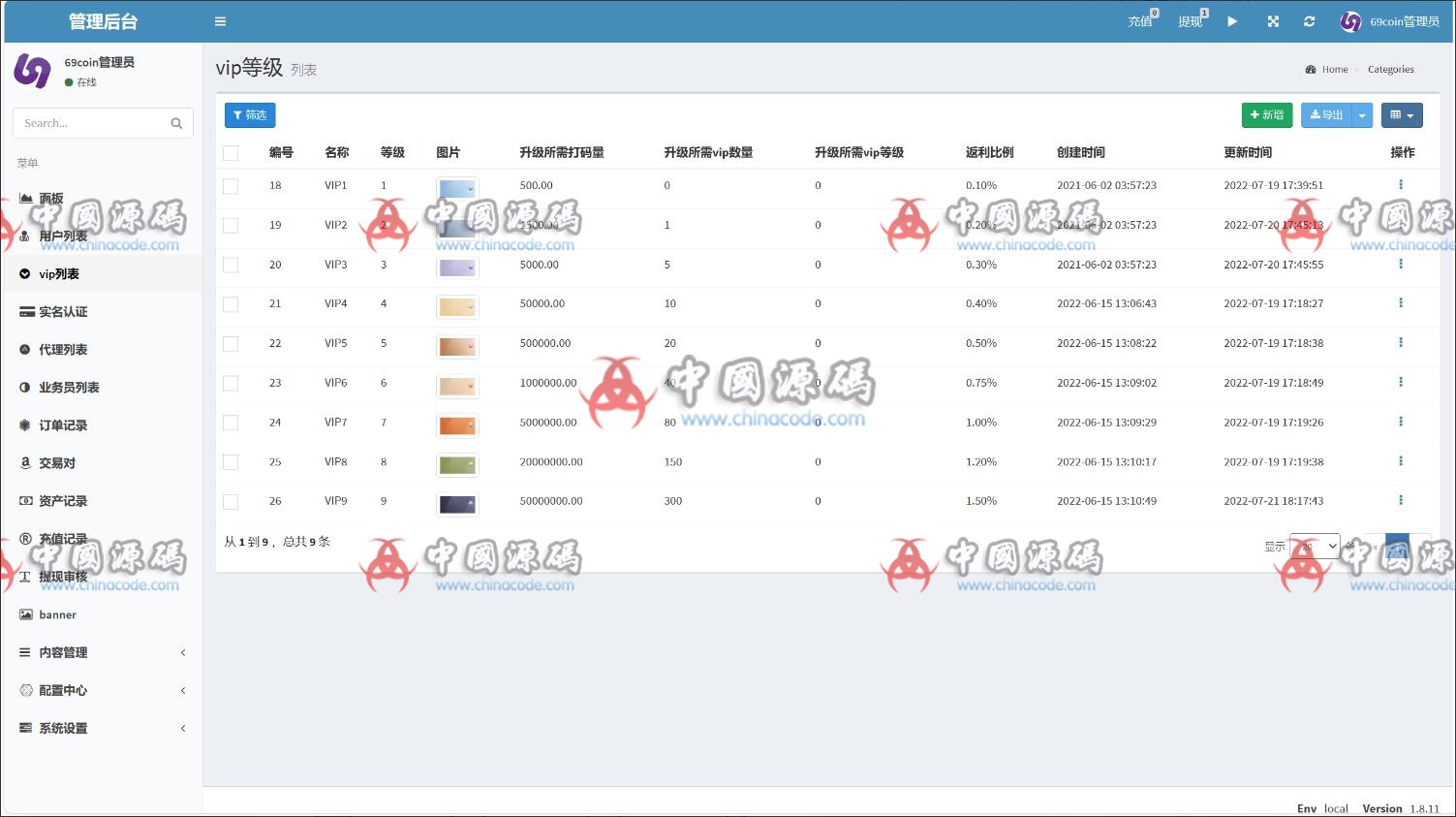Image resolution: width=1456 pixels, height=817 pixels.
Task: Click the 筛选 filter button
Action: tap(250, 115)
